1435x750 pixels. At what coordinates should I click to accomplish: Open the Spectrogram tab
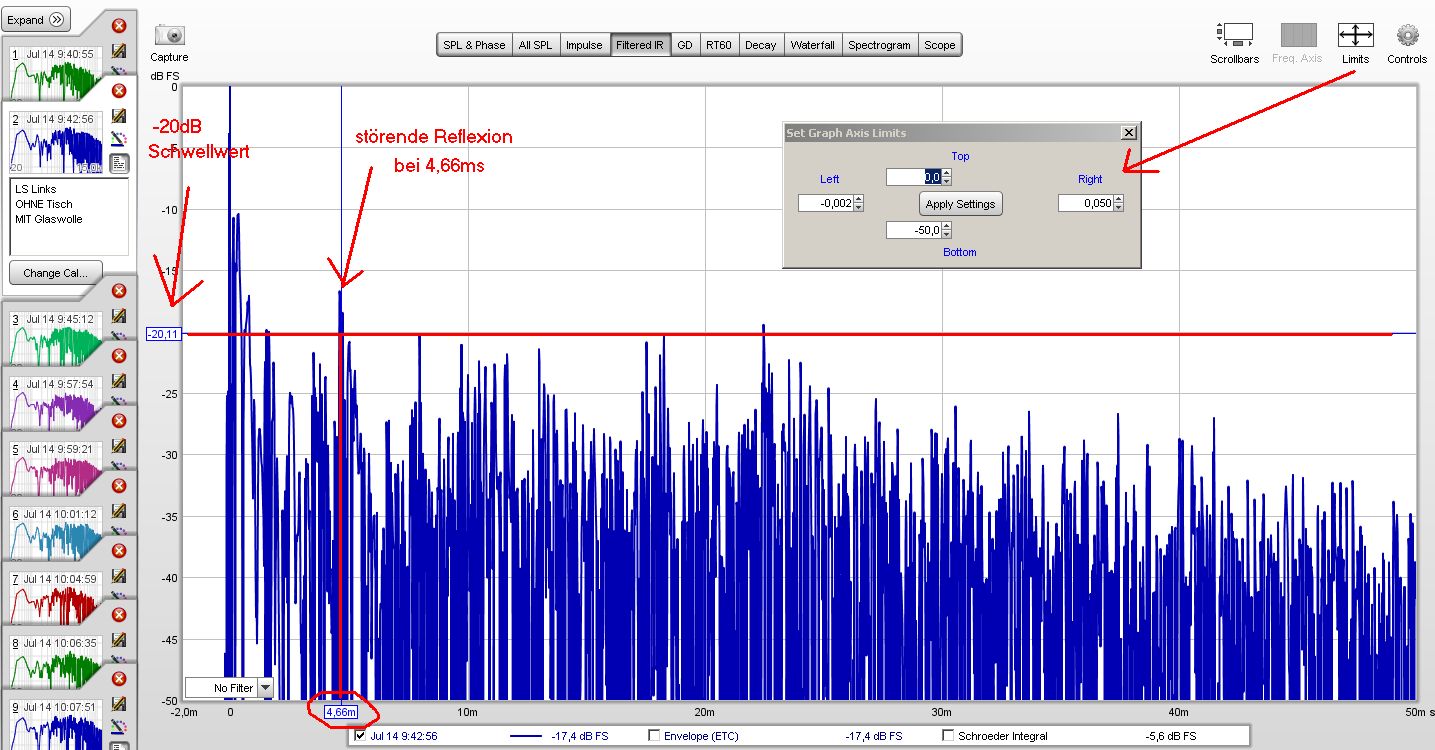pyautogui.click(x=879, y=45)
